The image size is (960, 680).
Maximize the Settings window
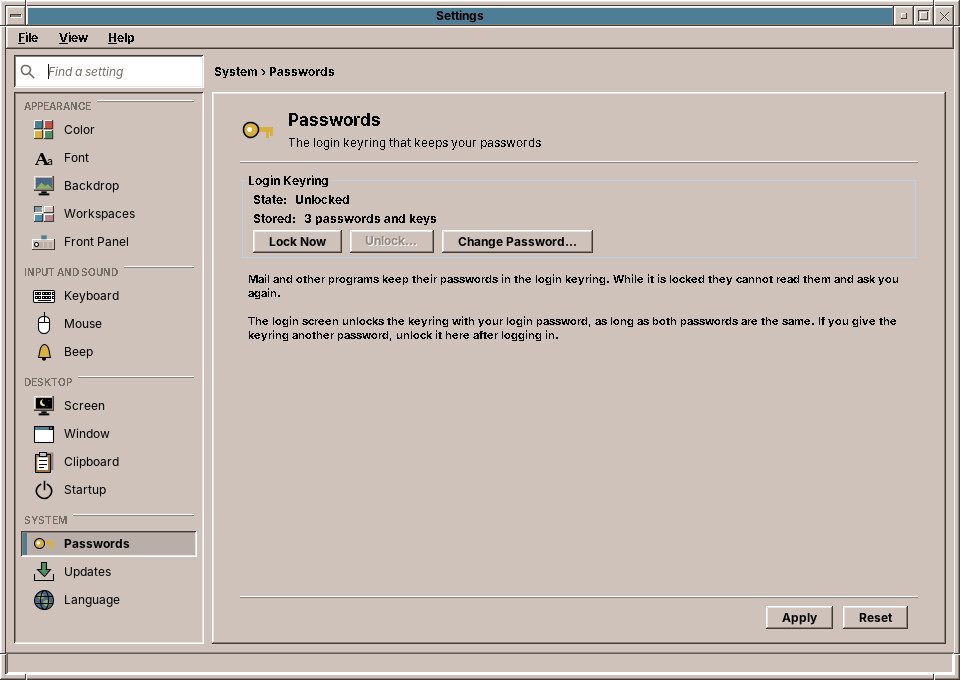(x=924, y=16)
